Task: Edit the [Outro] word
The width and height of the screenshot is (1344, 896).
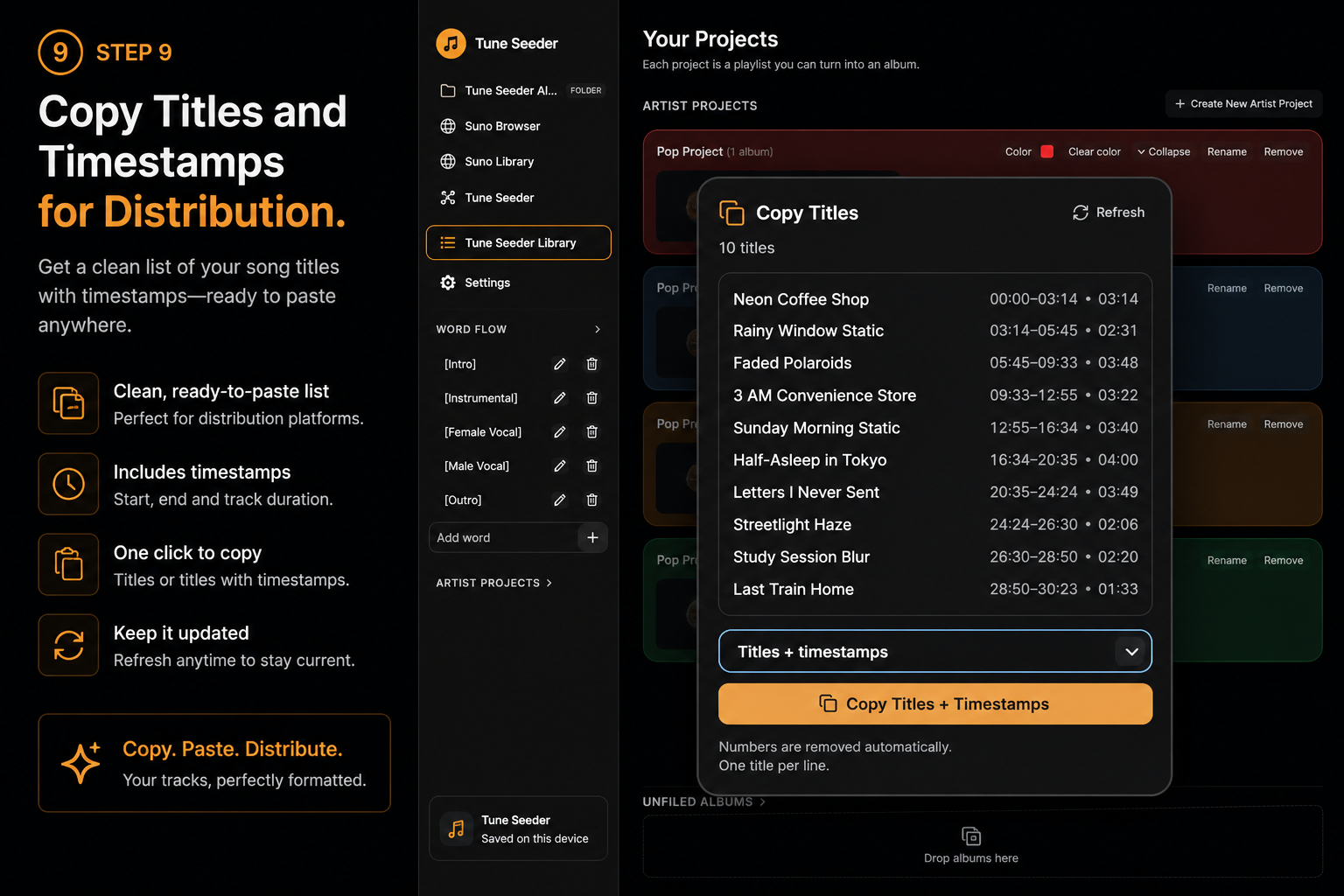Action: [560, 500]
